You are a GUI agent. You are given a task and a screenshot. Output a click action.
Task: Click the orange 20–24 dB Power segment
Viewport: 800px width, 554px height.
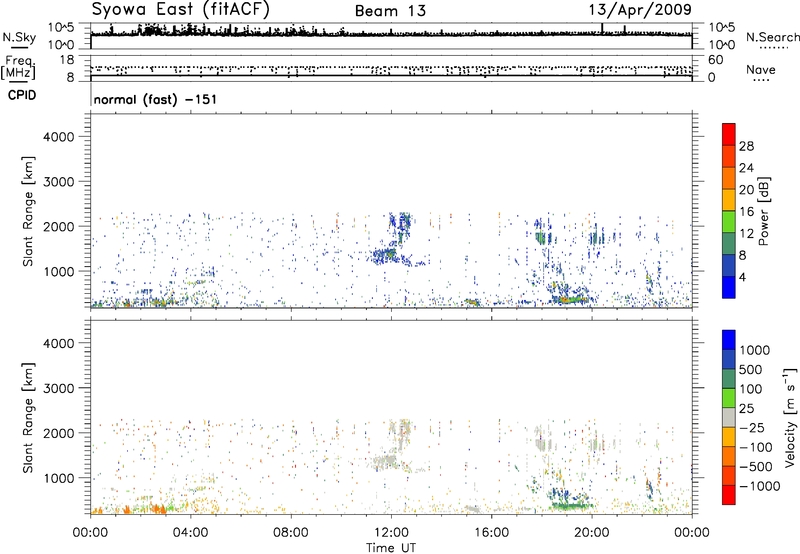pos(729,178)
